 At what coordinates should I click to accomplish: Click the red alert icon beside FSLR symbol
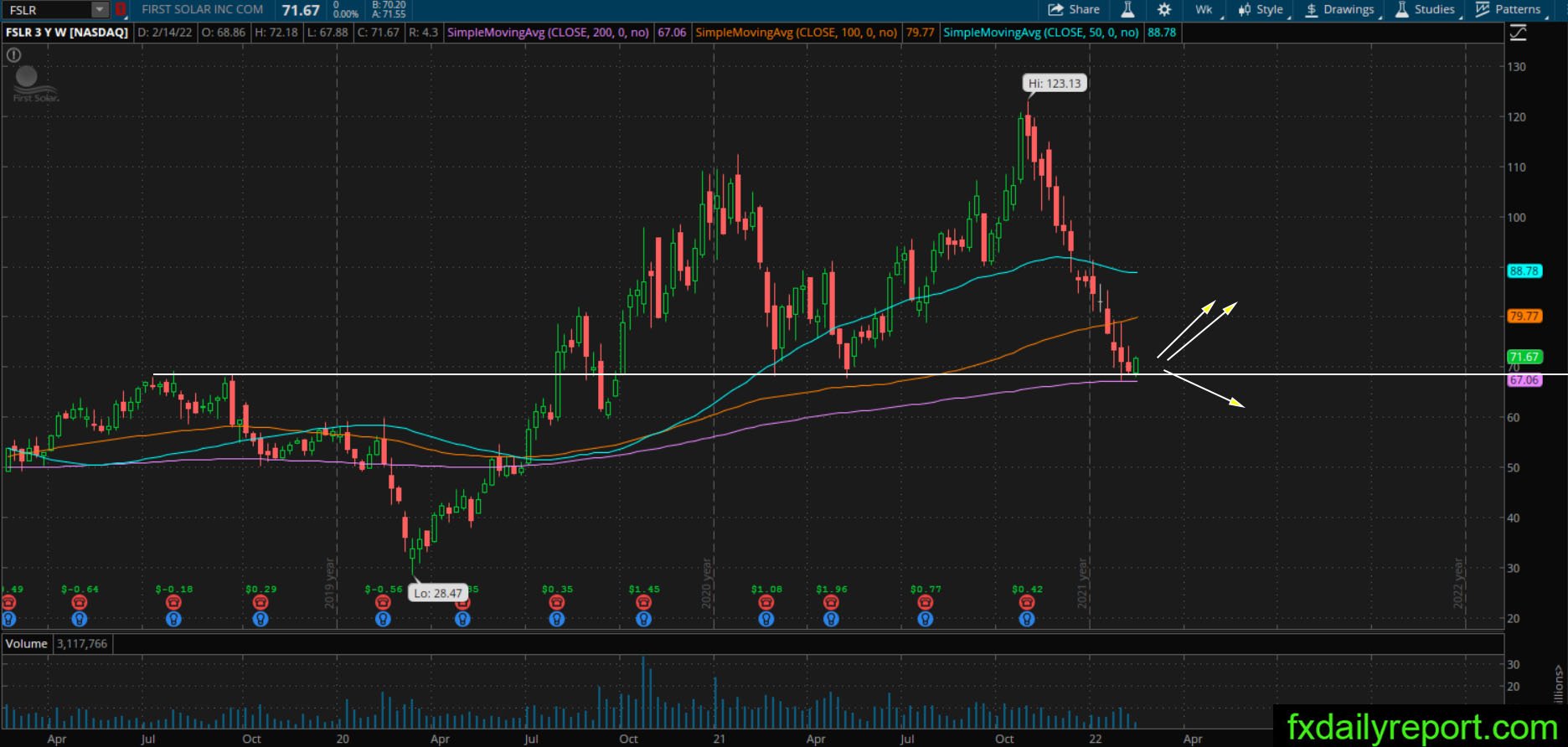pos(121,10)
